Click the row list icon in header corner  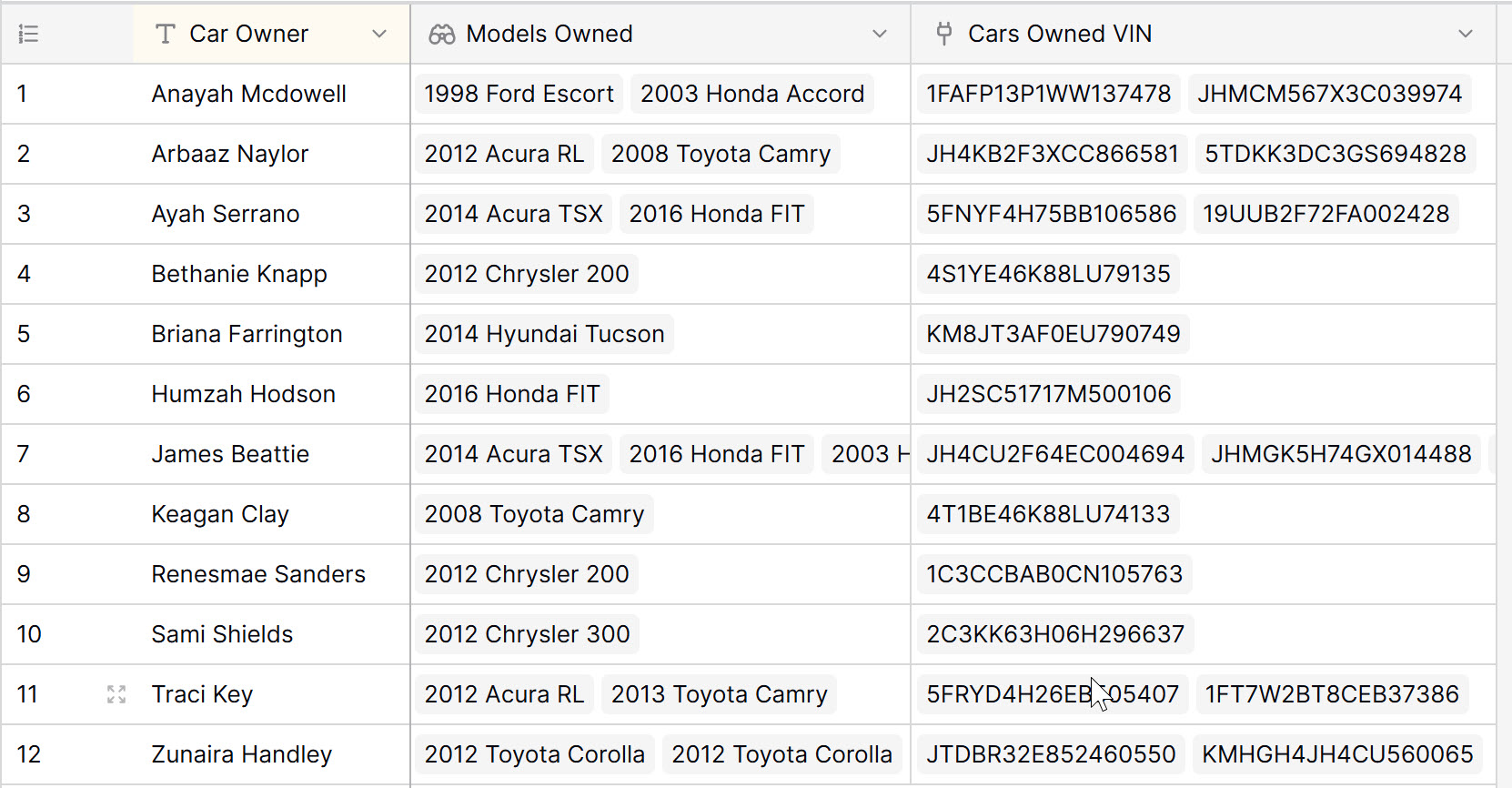point(28,35)
